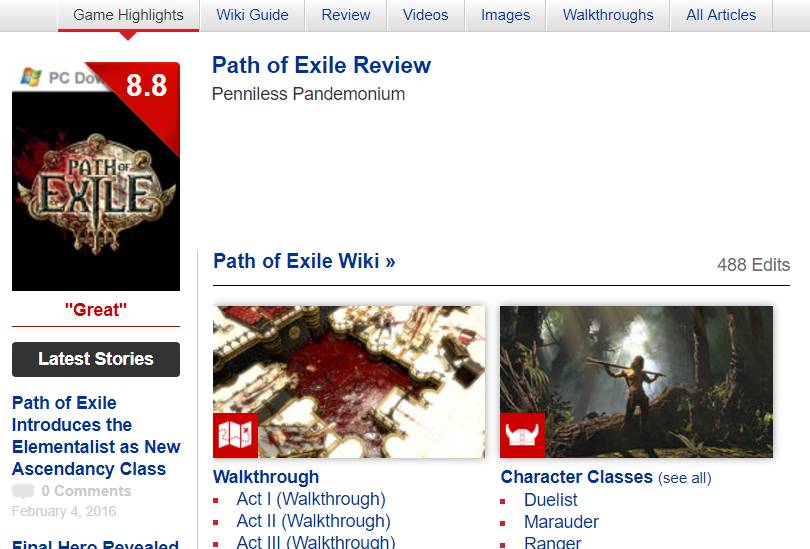Click the red map icon on Walkthrough image
The height and width of the screenshot is (549, 810).
(236, 435)
